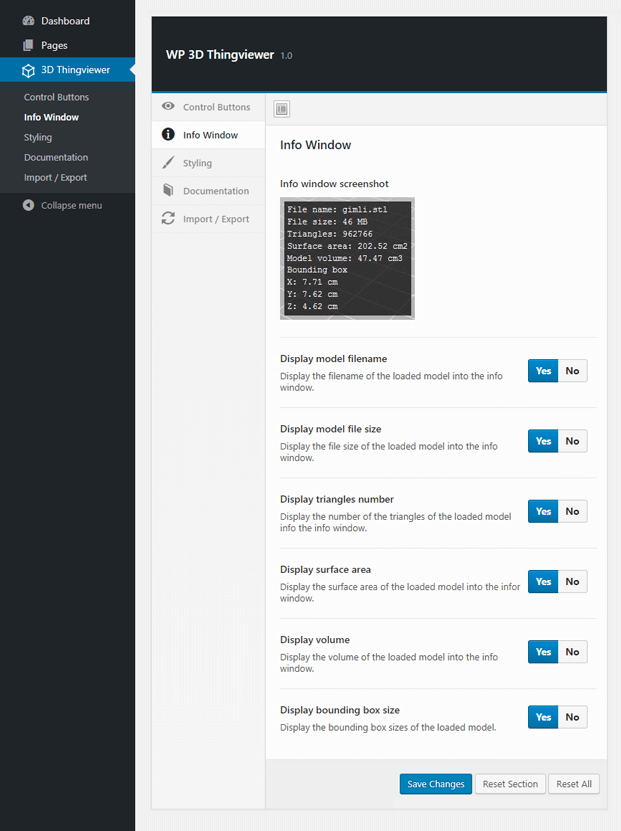
Task: Set Display volume to No
Action: pos(572,652)
